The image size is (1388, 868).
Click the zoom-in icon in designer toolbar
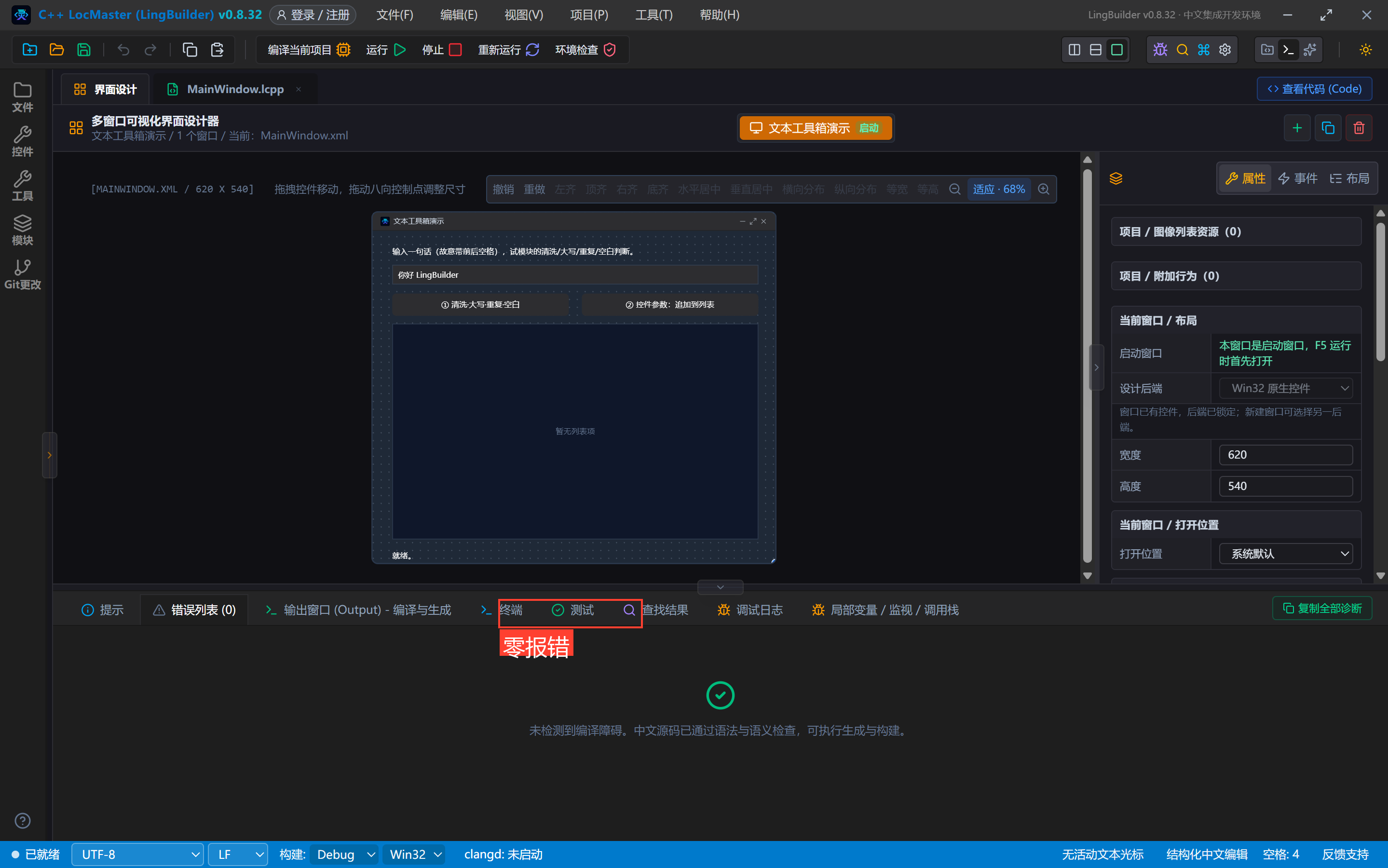tap(1044, 189)
